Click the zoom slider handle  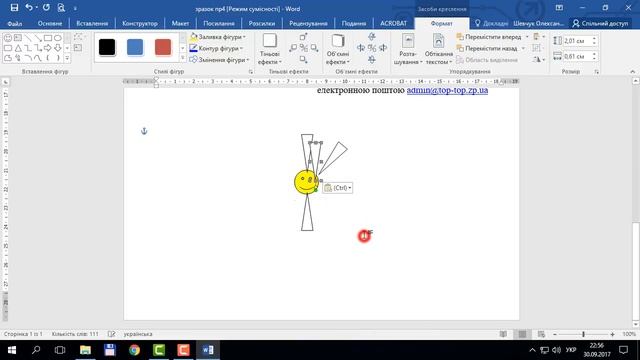pos(583,334)
